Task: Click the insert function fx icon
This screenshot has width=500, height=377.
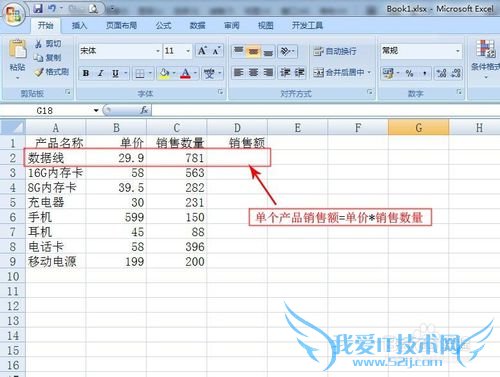Action: pos(144,110)
